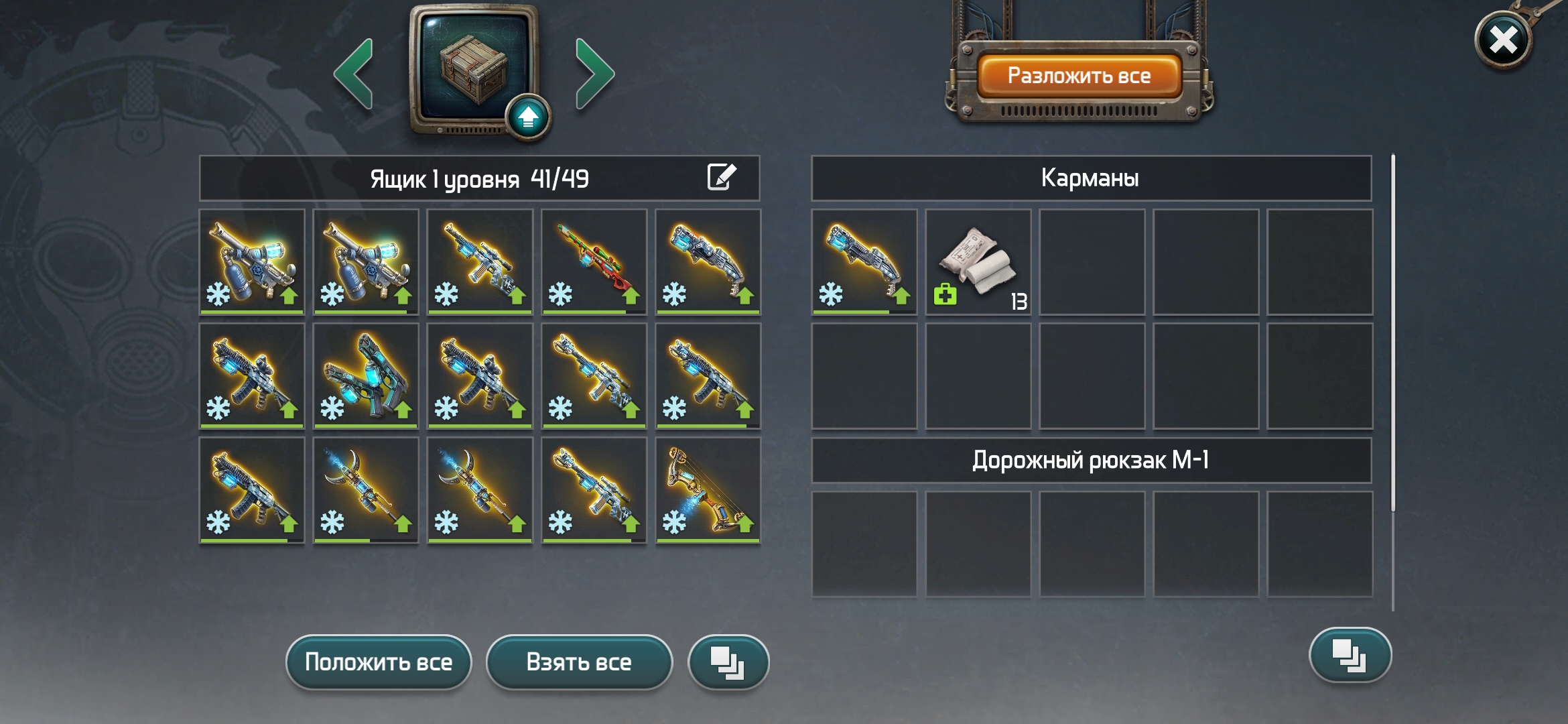
Task: Select the shotgun in the pockets slot
Action: [864, 262]
